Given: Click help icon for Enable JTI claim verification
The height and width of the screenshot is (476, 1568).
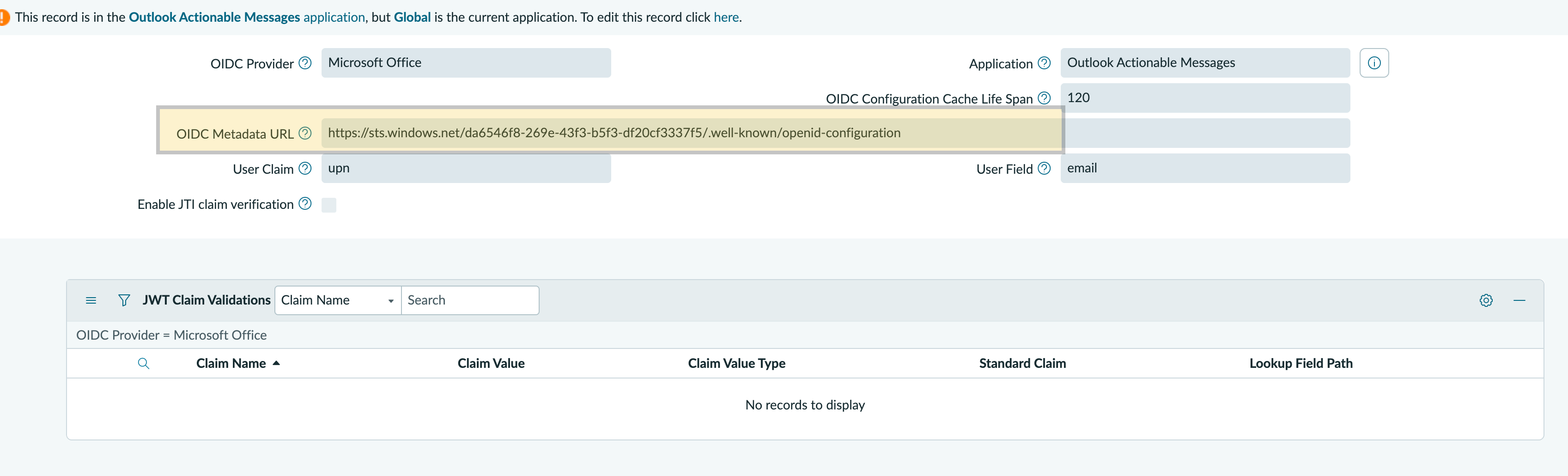Looking at the screenshot, I should click(x=305, y=204).
